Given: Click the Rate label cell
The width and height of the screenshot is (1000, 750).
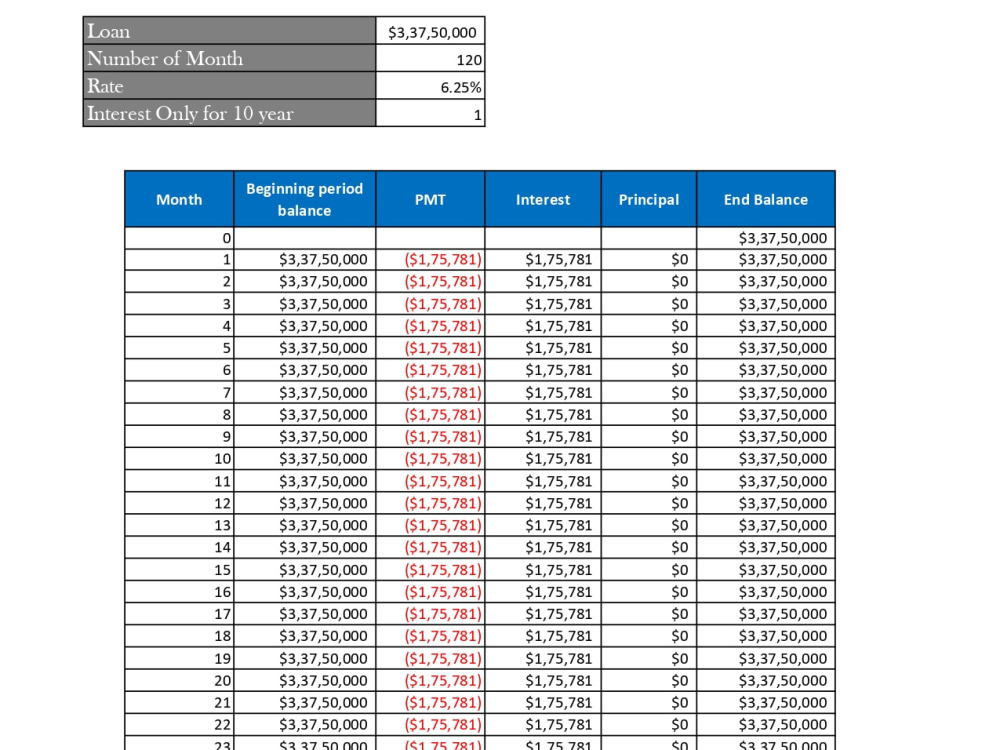Looking at the screenshot, I should point(230,86).
